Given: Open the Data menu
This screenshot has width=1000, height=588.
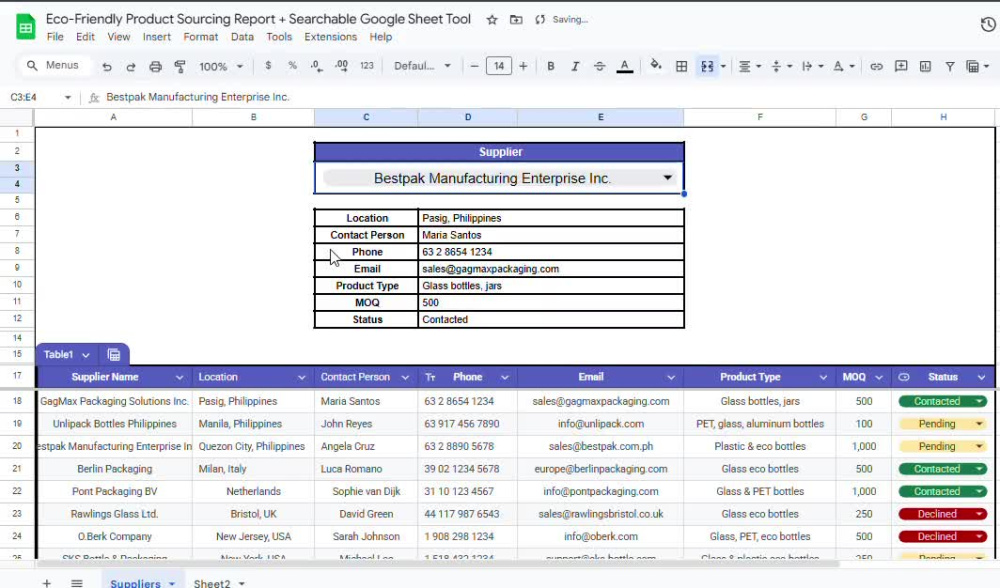Looking at the screenshot, I should click(x=242, y=37).
